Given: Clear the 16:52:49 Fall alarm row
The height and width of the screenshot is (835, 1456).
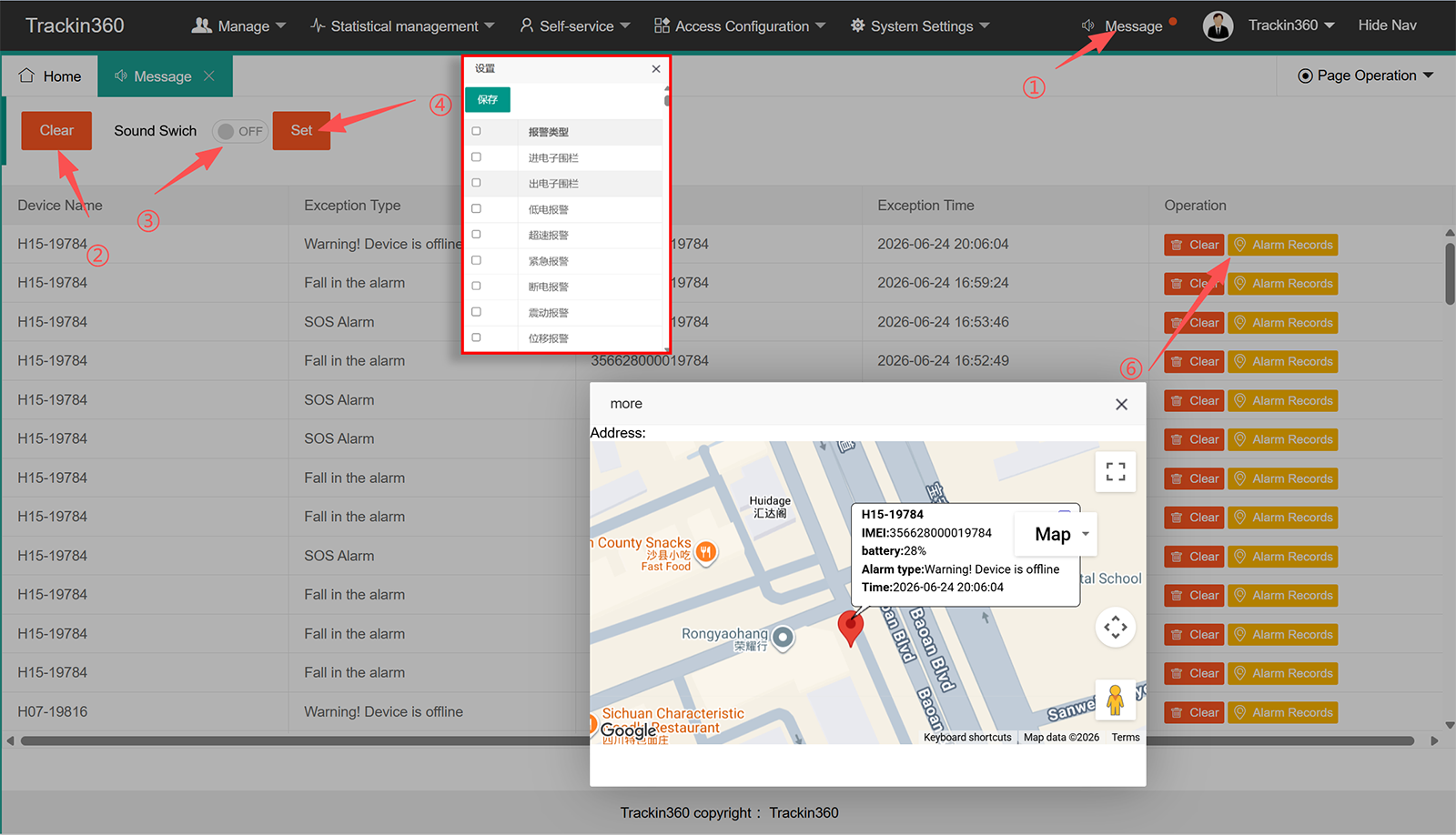Looking at the screenshot, I should [x=1194, y=361].
